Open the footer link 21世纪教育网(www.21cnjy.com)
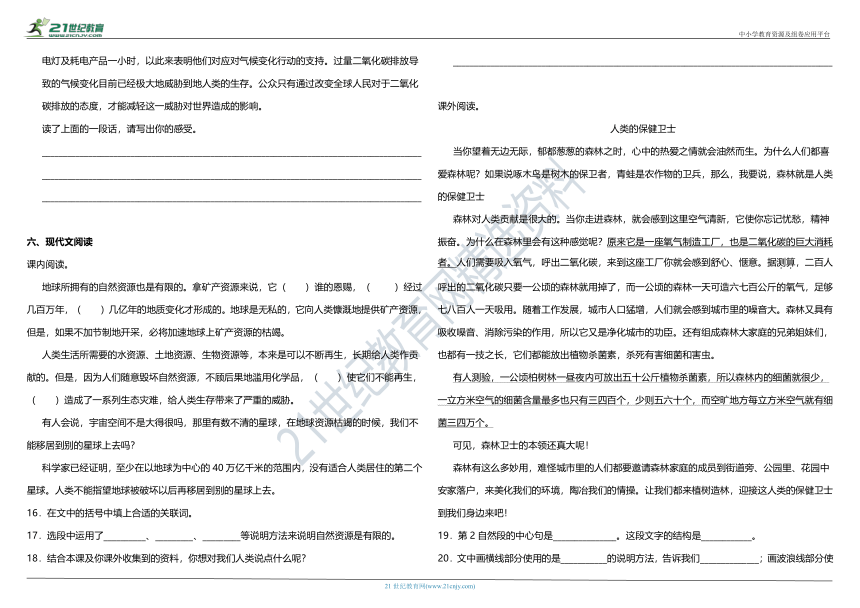 430,586
